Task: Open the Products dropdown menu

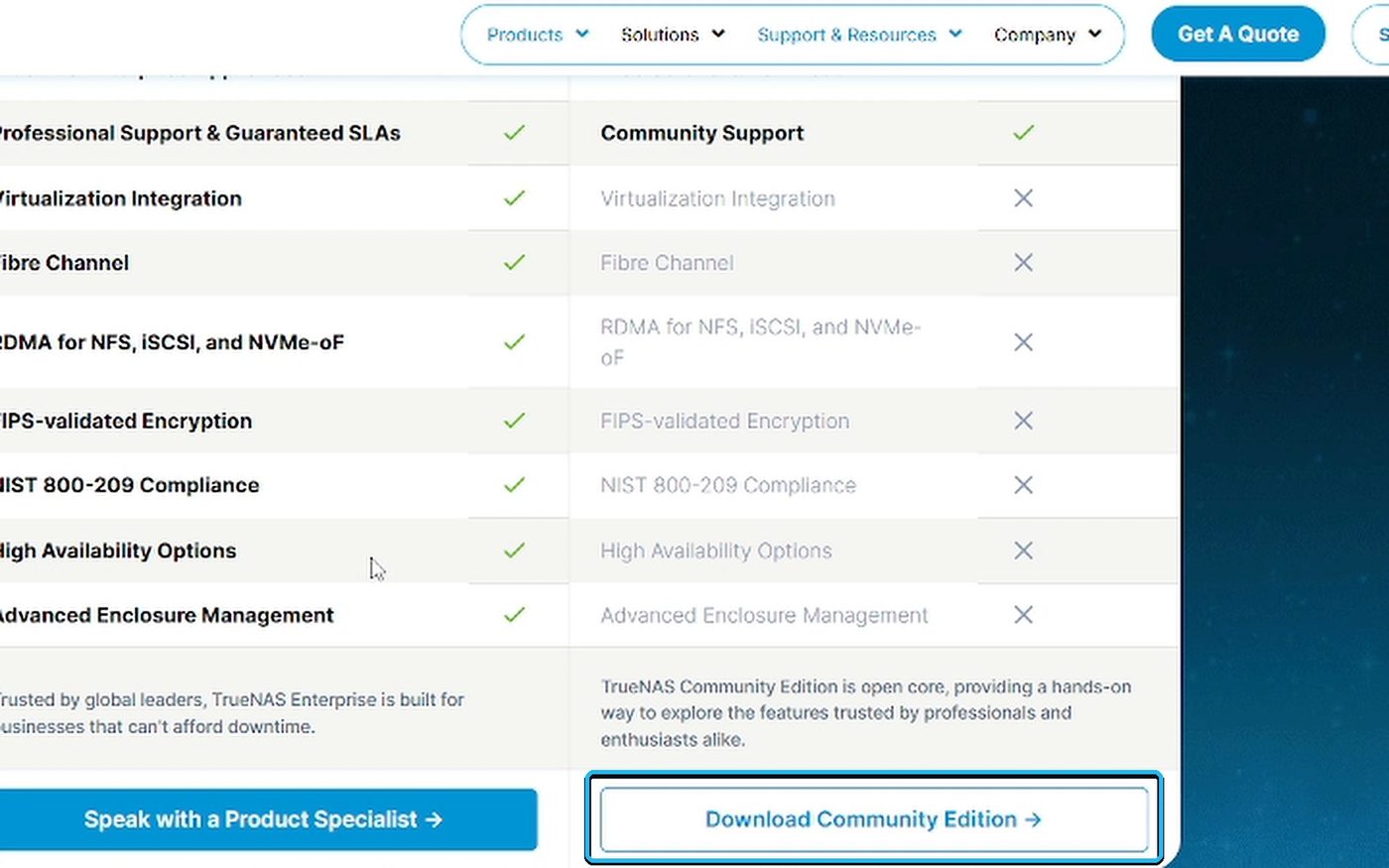Action: pyautogui.click(x=538, y=35)
